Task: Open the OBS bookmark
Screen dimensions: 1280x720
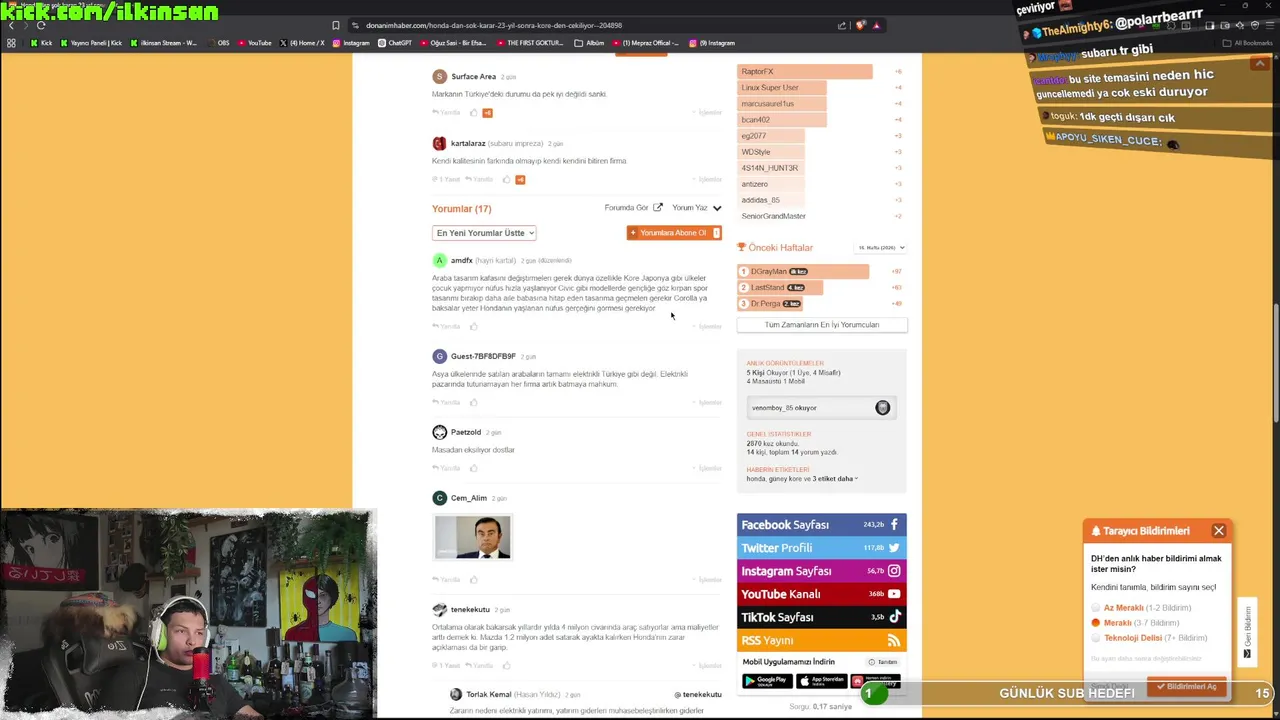Action: 218,43
